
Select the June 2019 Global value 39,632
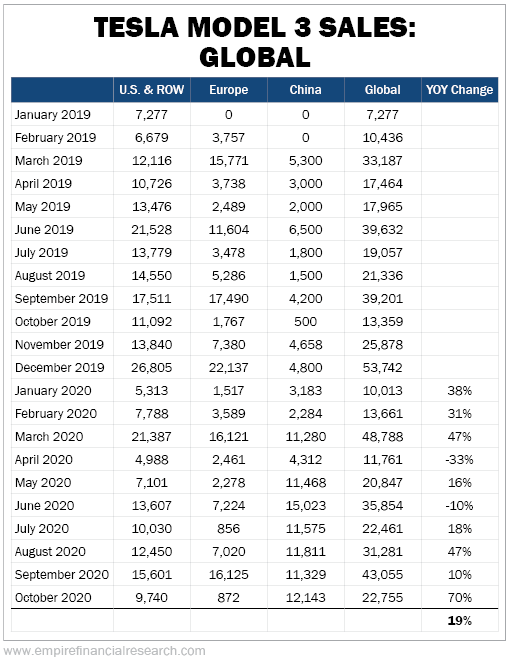click(x=383, y=230)
